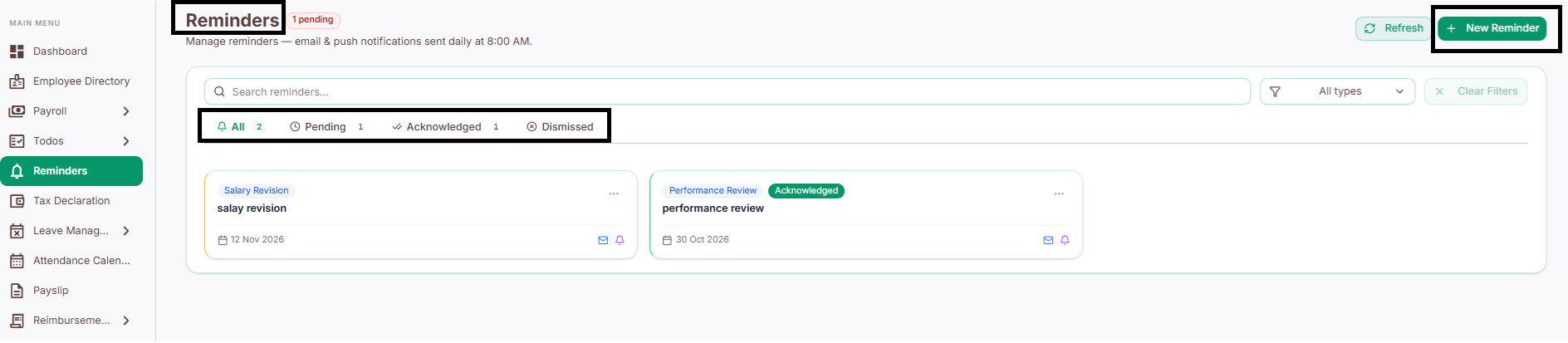Viewport: 1568px width, 343px height.
Task: Click the Leave Management calendar icon
Action: tap(17, 231)
